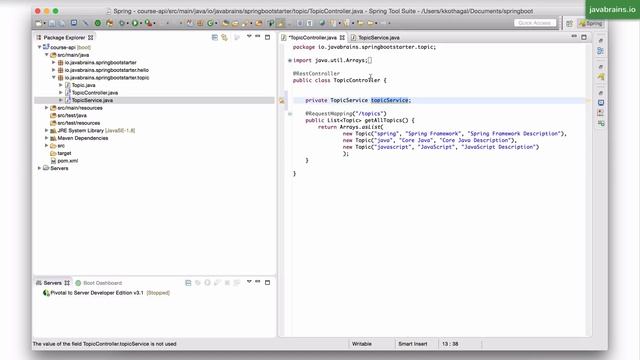Viewport: 640px width, 360px height.
Task: Click the Search flashlight toolbar icon
Action: tap(245, 23)
